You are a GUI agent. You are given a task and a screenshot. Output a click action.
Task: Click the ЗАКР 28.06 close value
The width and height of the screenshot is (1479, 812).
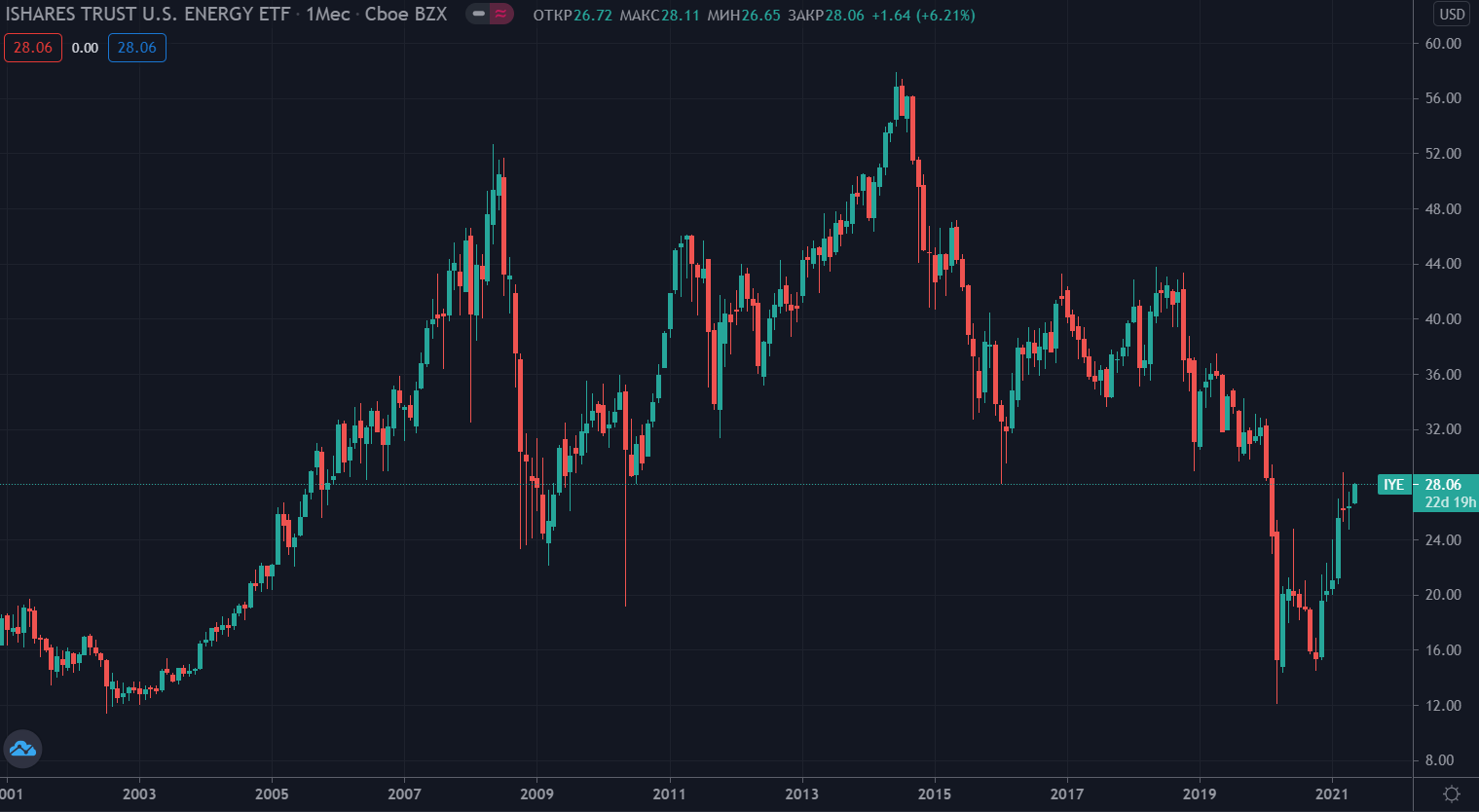point(826,16)
